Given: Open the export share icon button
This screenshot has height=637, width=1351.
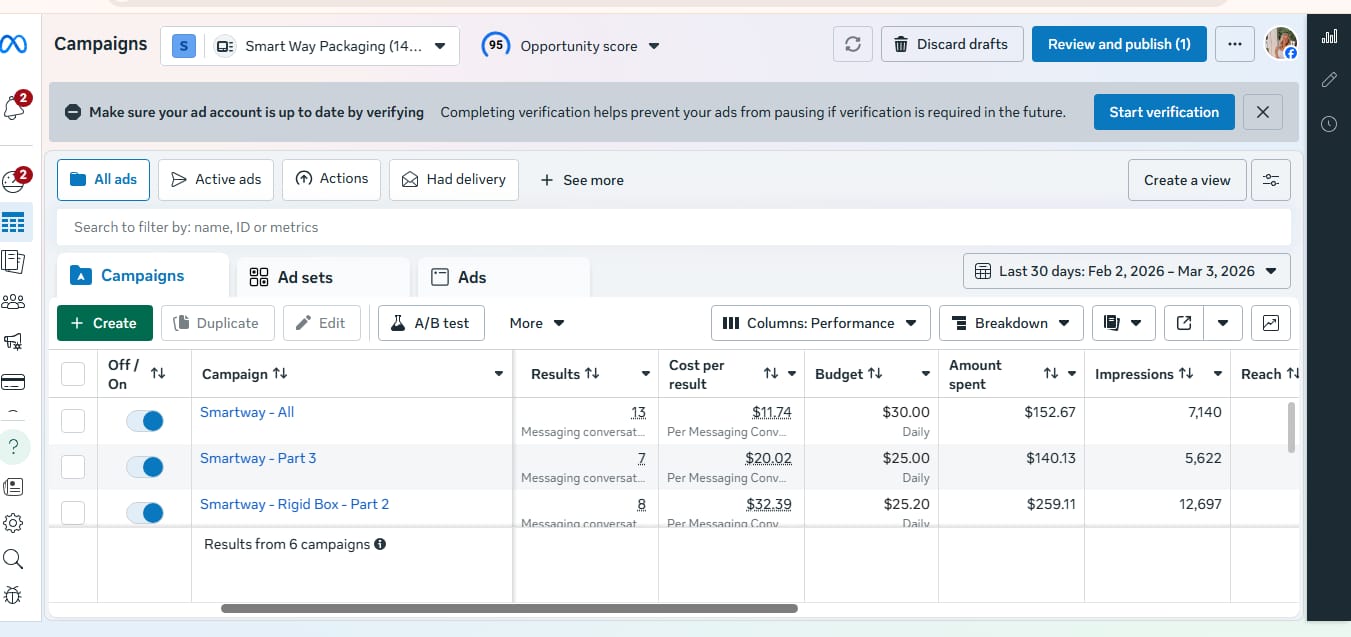Looking at the screenshot, I should click(x=1184, y=323).
